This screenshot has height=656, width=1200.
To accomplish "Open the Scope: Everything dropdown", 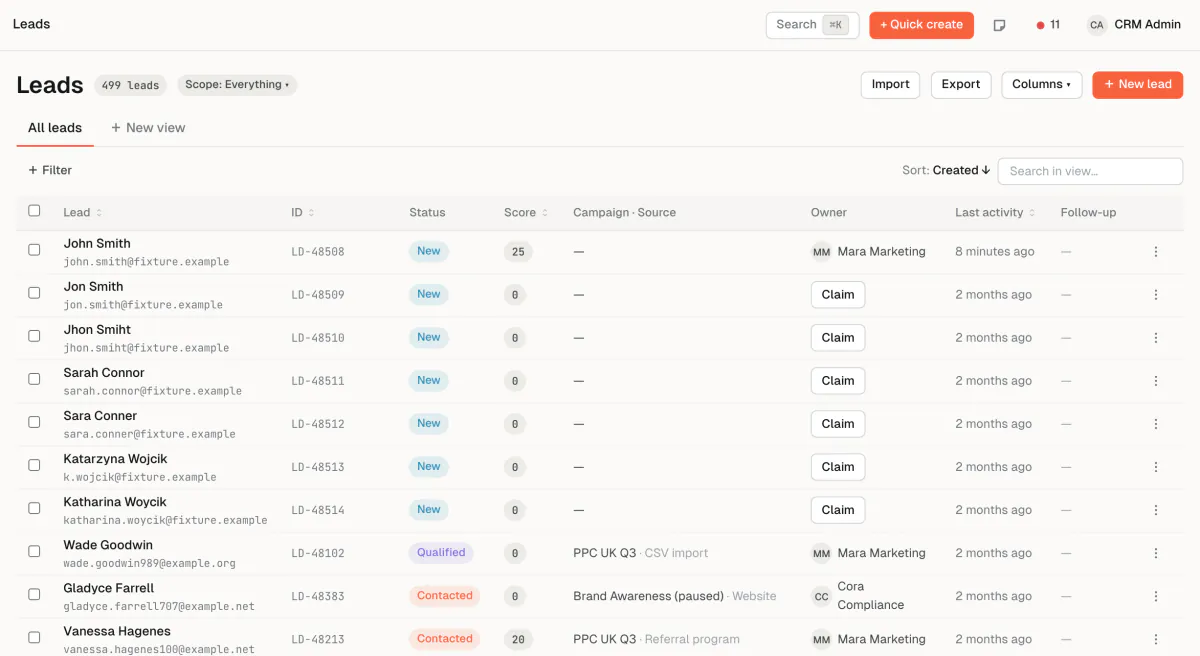I will coord(237,85).
